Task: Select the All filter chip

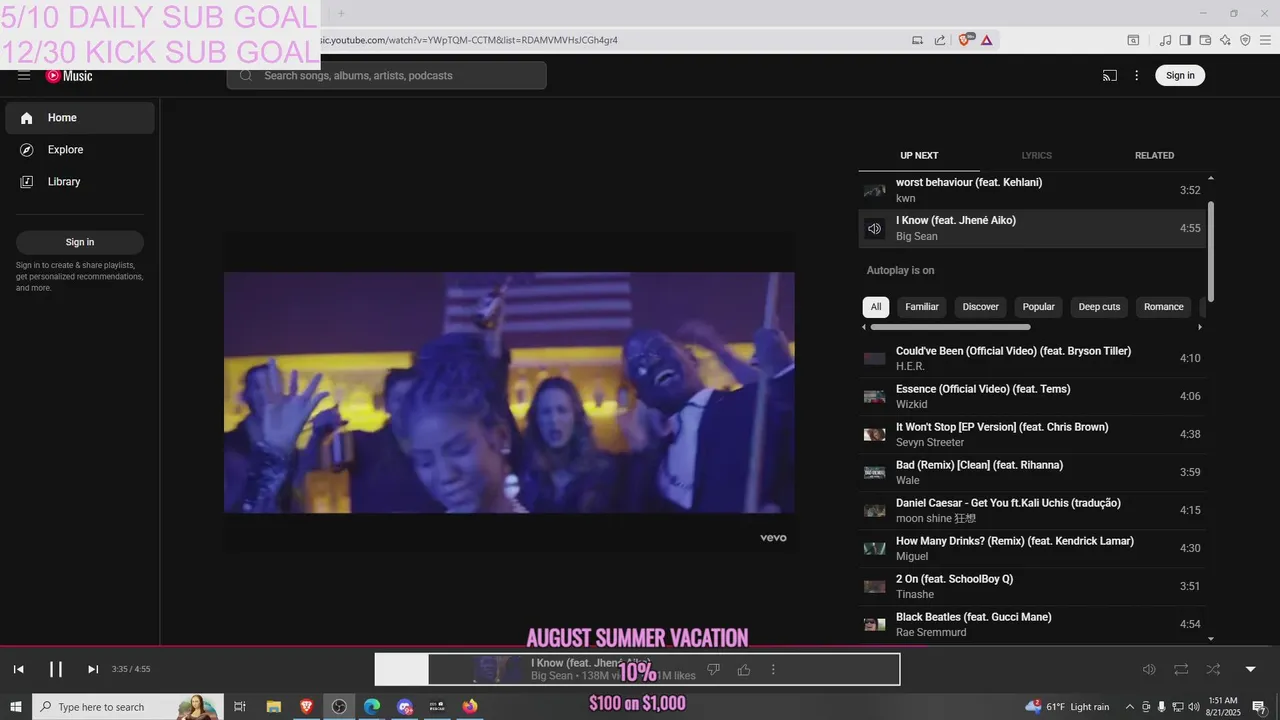Action: coord(876,307)
